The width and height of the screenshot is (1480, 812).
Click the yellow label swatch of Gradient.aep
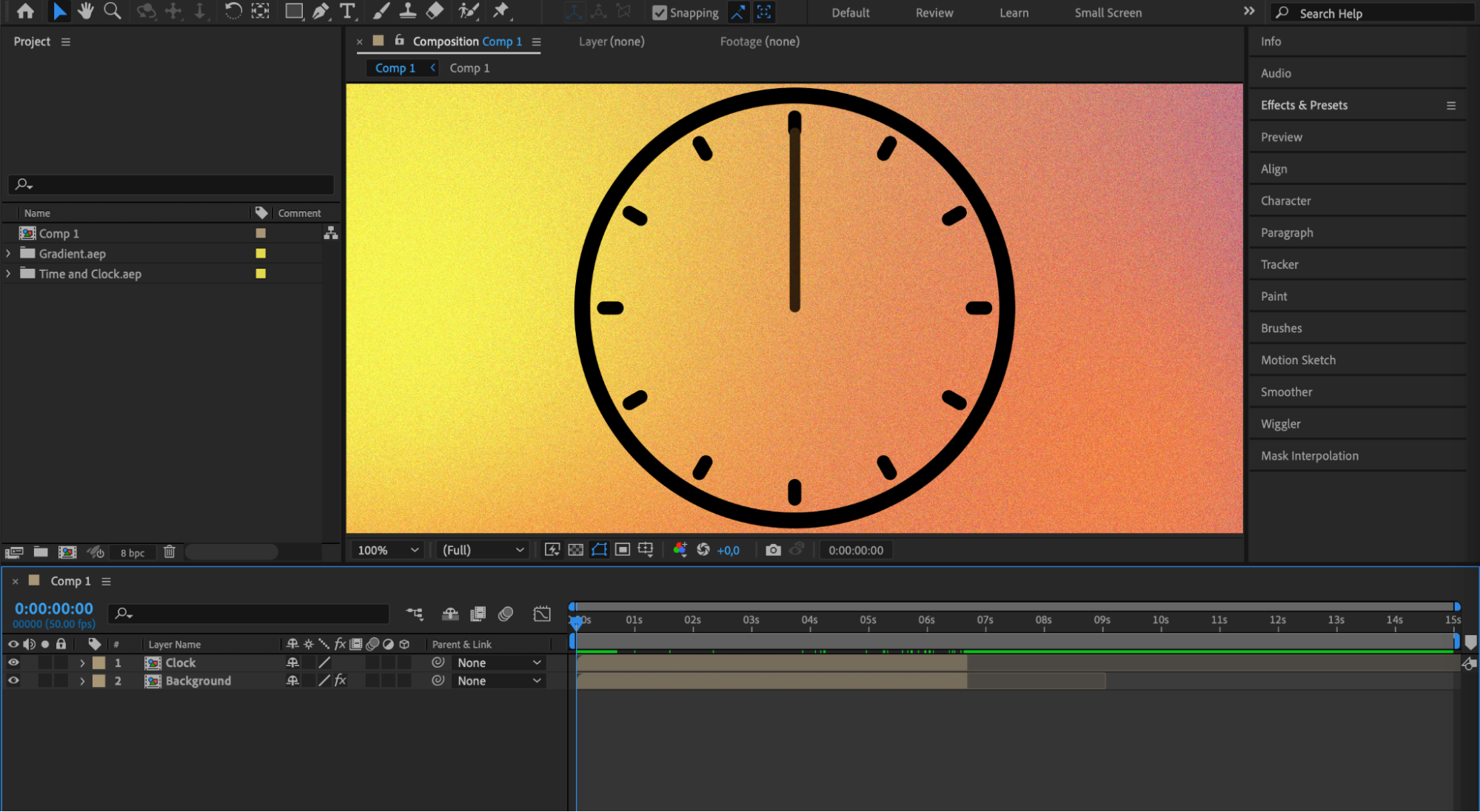coord(261,253)
